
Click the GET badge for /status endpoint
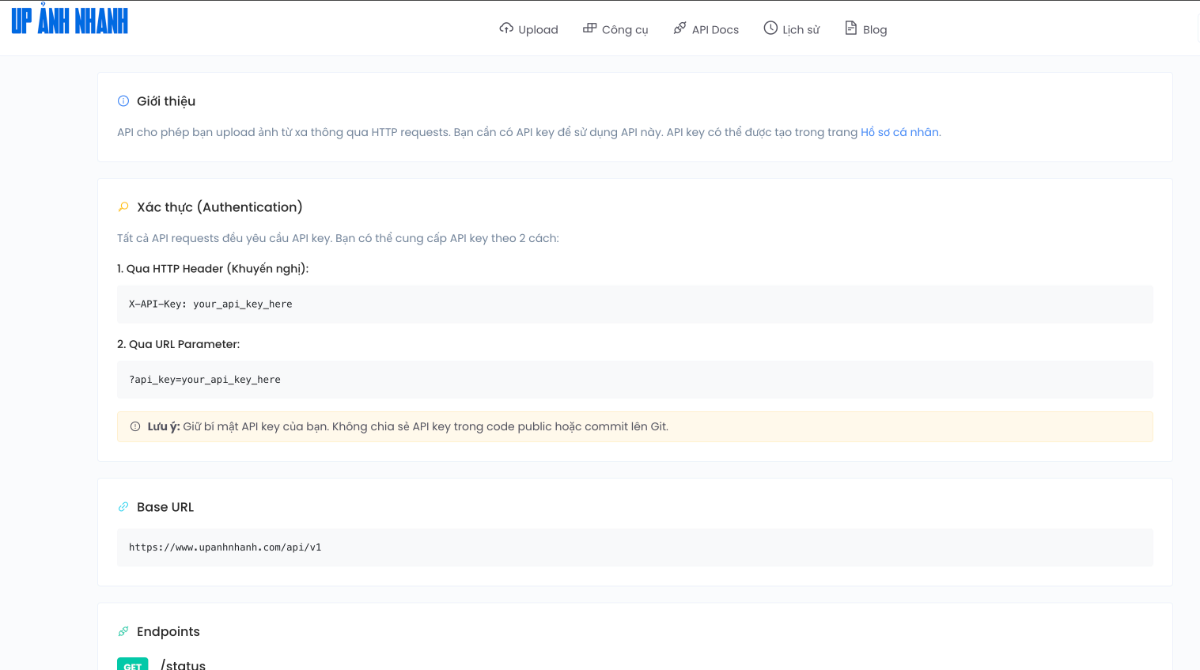click(132, 664)
